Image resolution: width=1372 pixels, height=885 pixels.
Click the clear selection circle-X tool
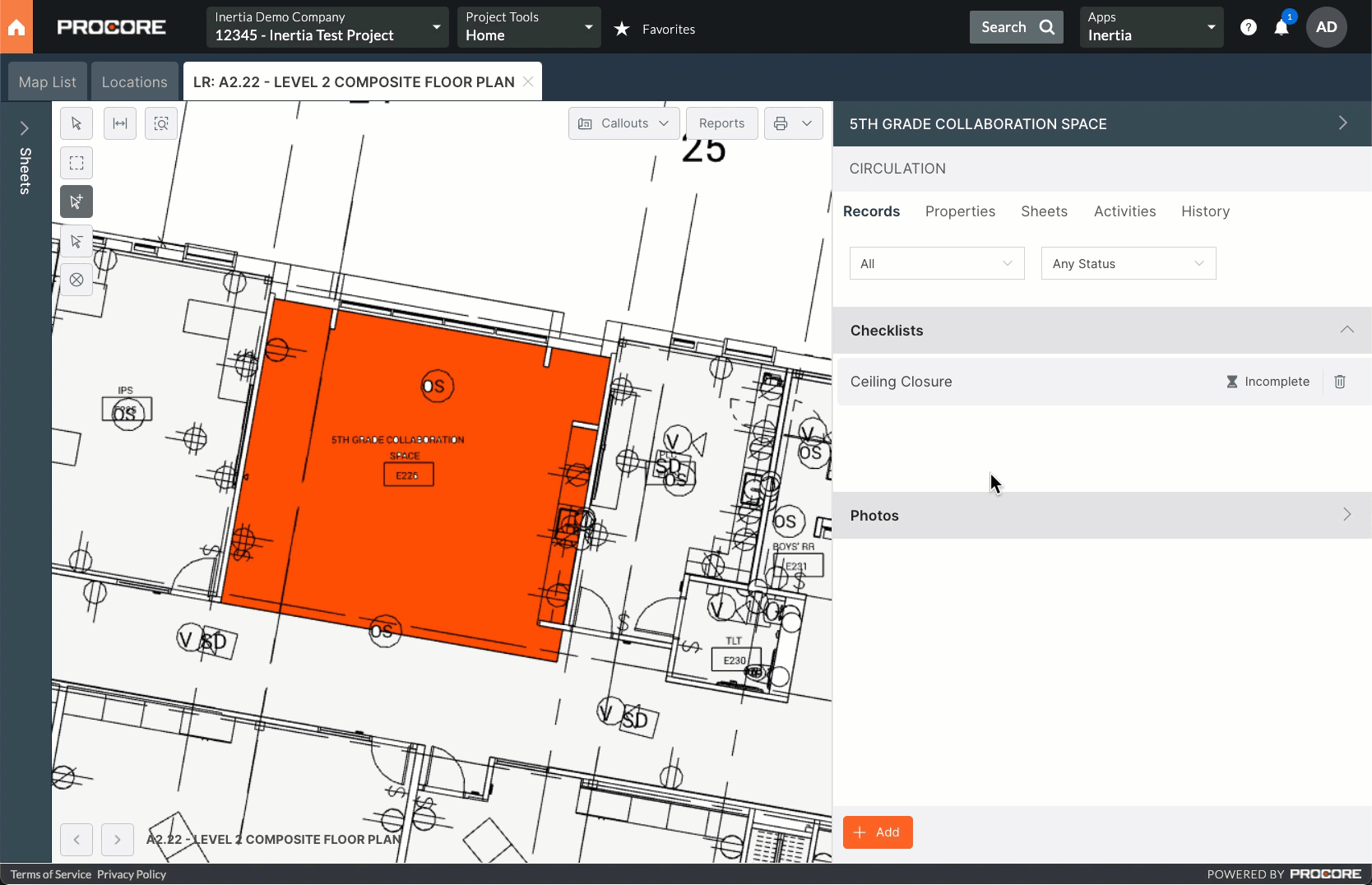pyautogui.click(x=76, y=280)
